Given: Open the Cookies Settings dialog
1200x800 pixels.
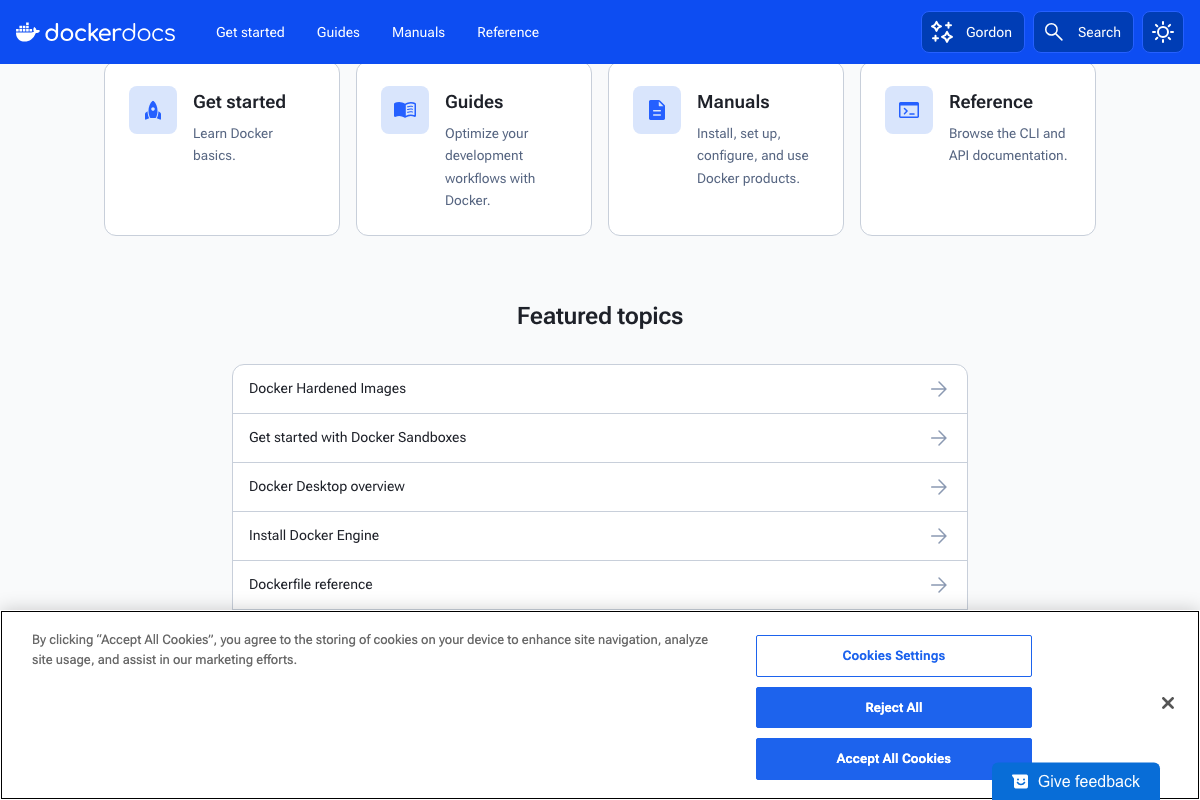Looking at the screenshot, I should 893,655.
